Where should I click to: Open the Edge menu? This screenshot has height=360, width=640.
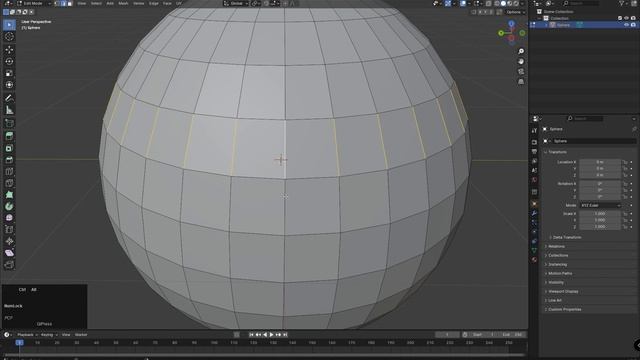pyautogui.click(x=153, y=3)
